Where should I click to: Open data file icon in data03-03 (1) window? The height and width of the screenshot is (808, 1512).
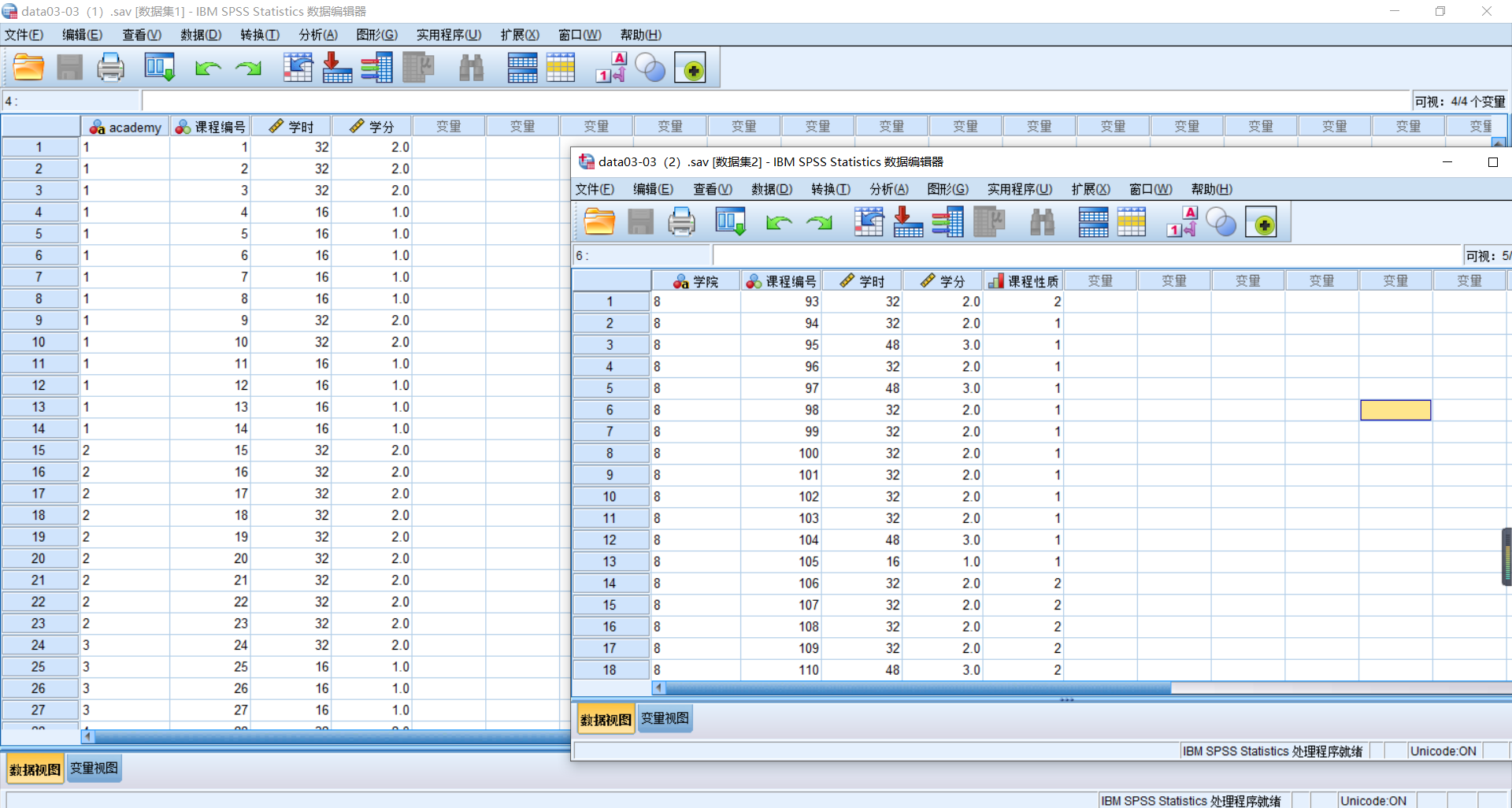pyautogui.click(x=29, y=68)
